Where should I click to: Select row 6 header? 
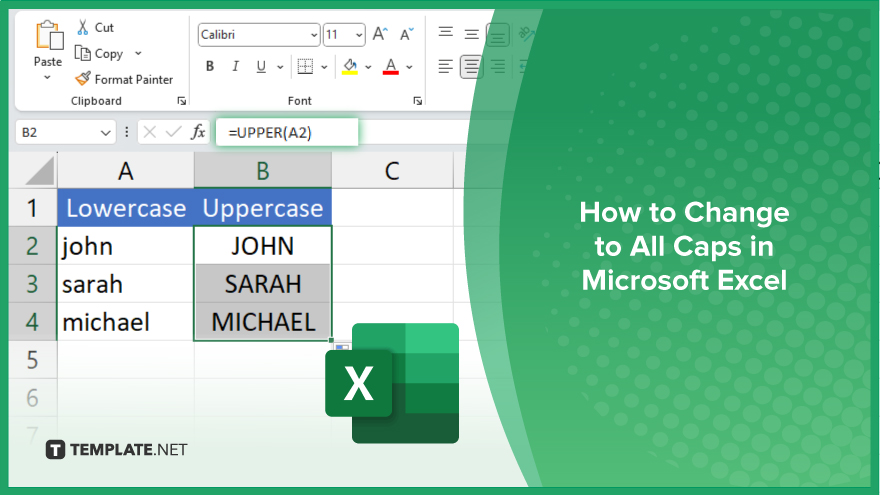[33, 397]
